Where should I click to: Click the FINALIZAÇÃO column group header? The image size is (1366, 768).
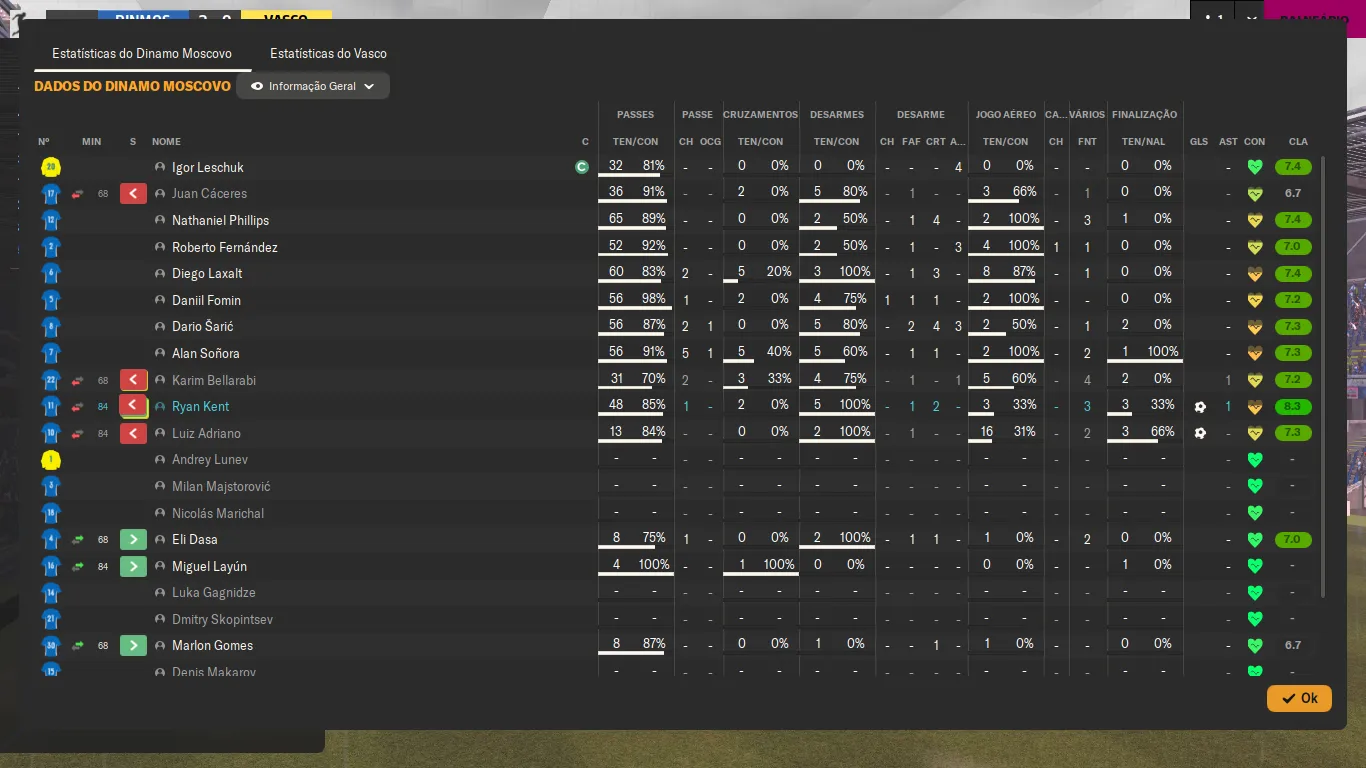click(1144, 115)
